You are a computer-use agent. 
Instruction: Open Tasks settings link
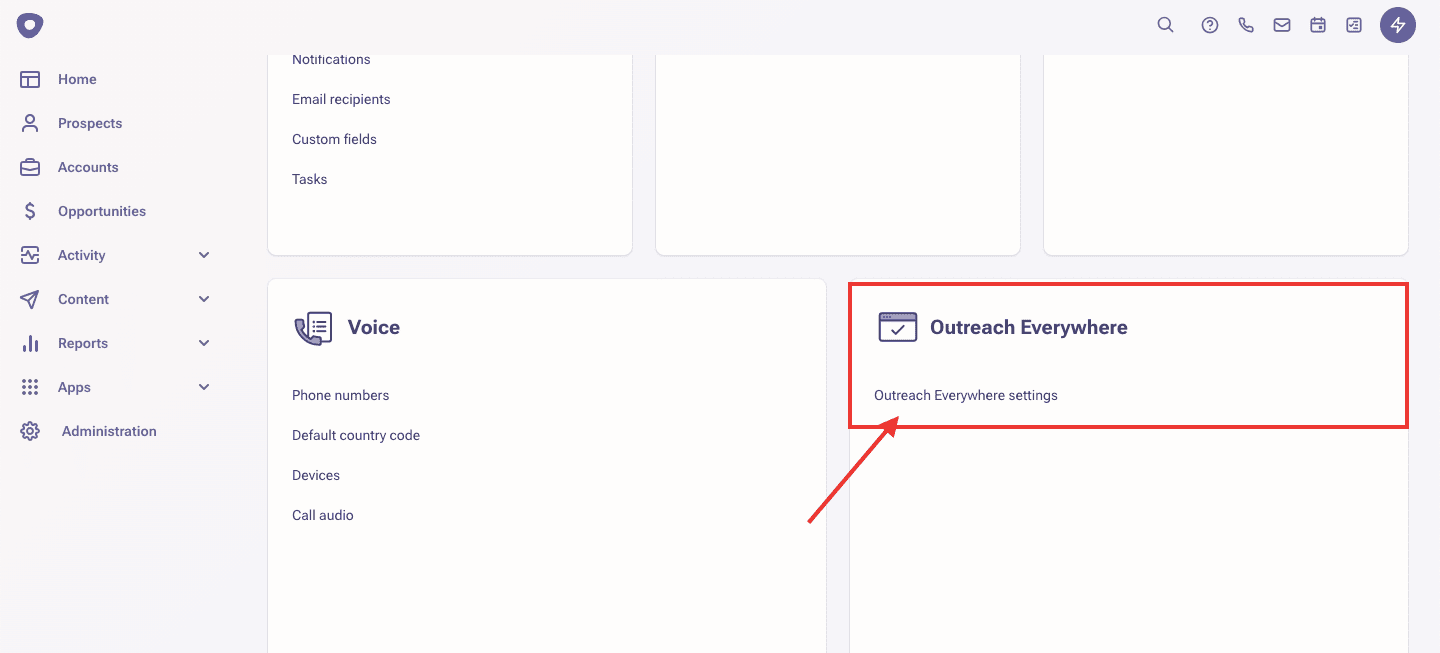pos(310,179)
